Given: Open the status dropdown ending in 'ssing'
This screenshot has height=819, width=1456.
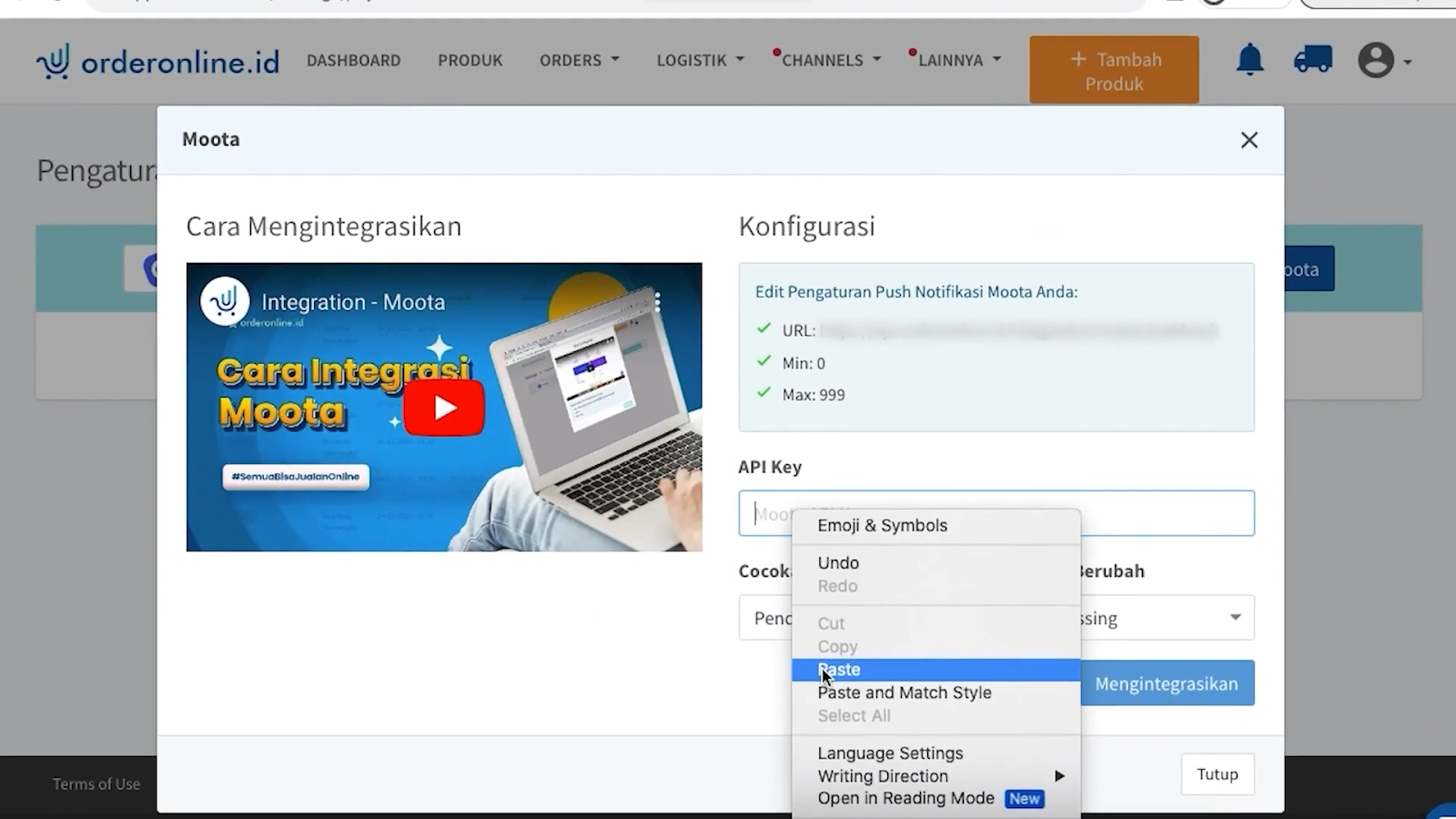Looking at the screenshot, I should tap(1167, 618).
